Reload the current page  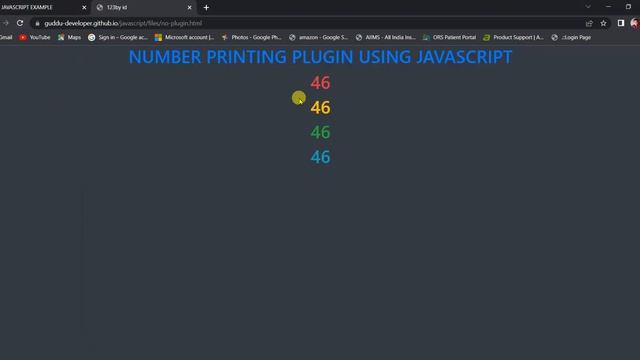[20, 23]
